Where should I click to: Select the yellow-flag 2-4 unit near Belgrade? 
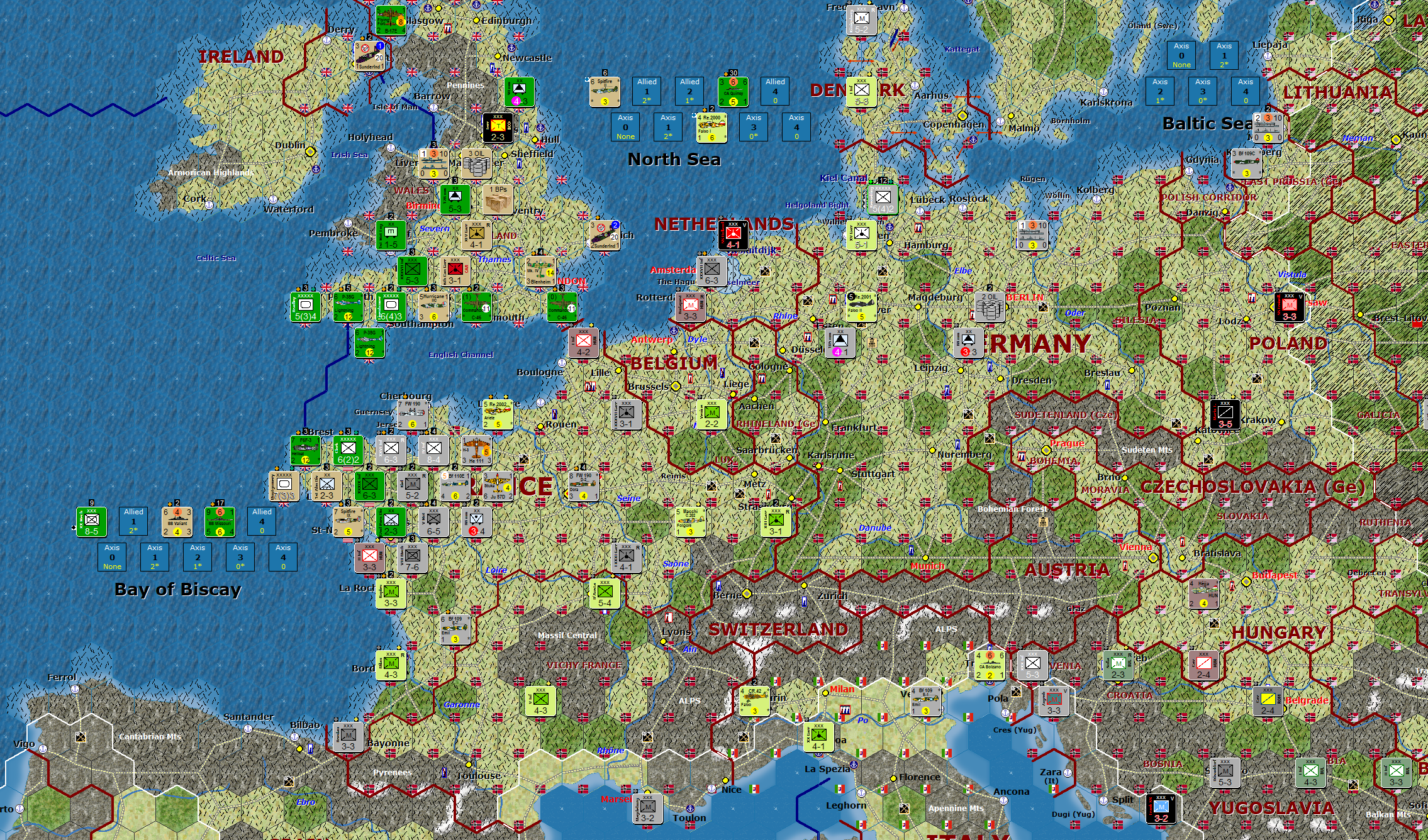(x=1268, y=701)
